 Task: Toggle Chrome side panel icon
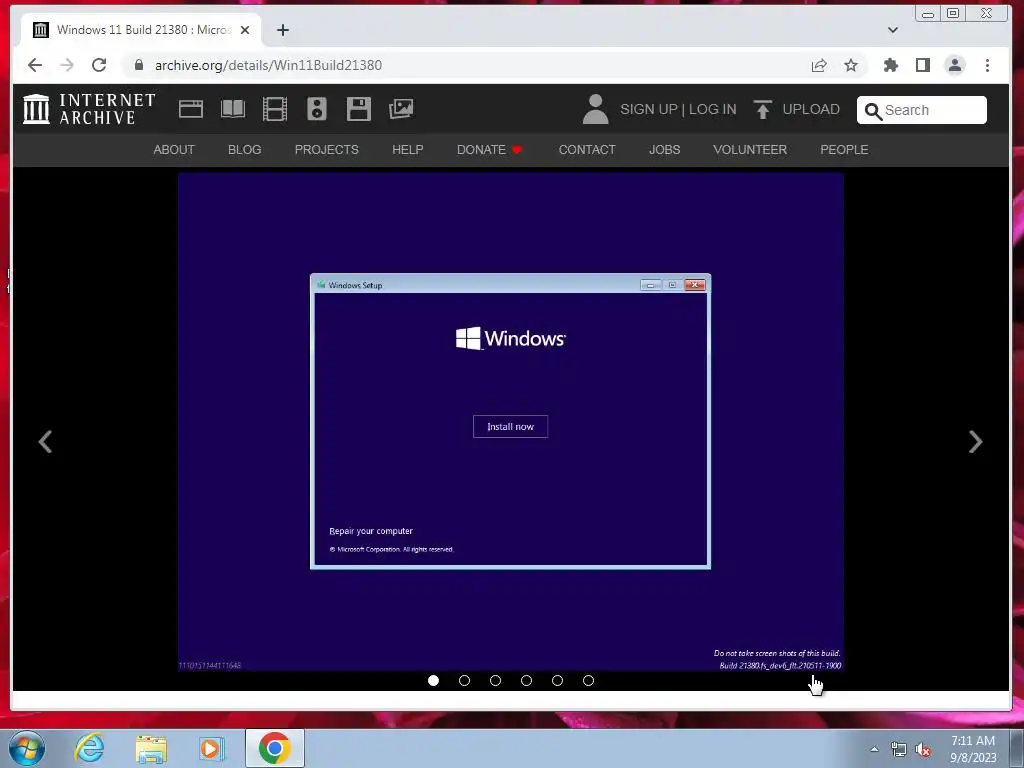923,65
